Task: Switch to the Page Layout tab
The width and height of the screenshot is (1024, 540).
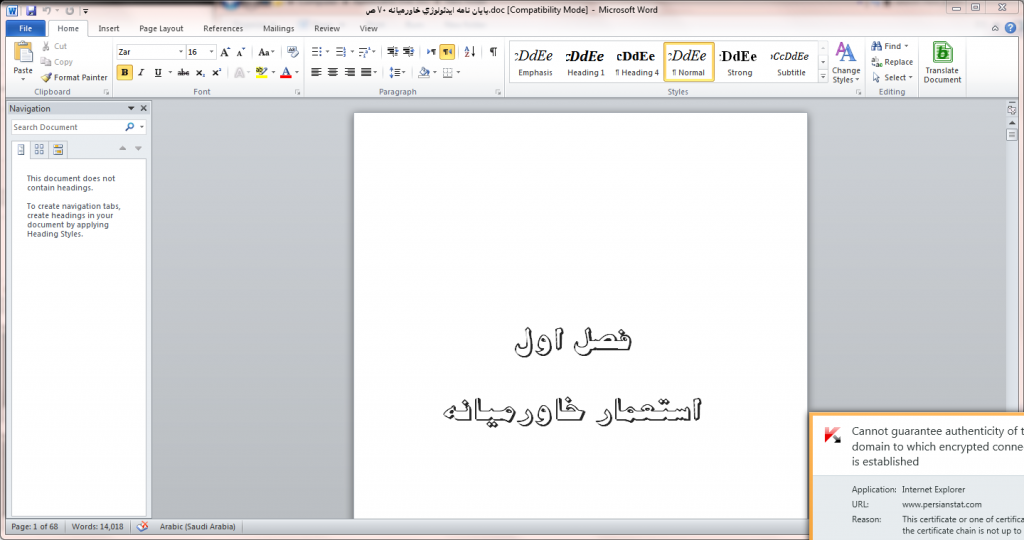Action: 161,29
